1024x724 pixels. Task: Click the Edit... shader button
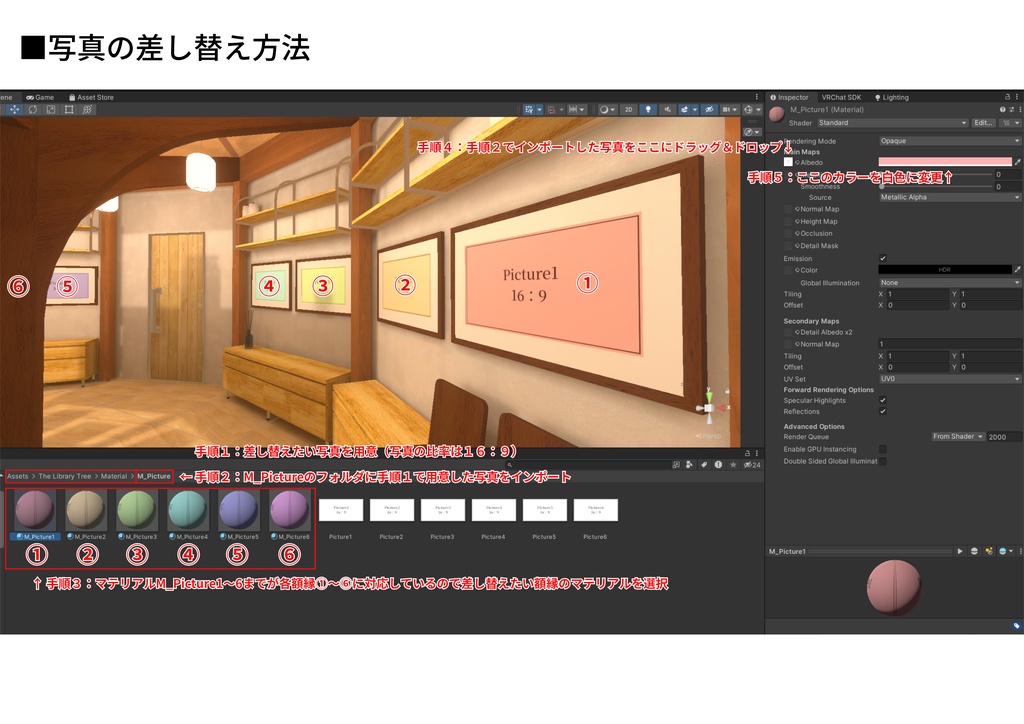coord(984,123)
